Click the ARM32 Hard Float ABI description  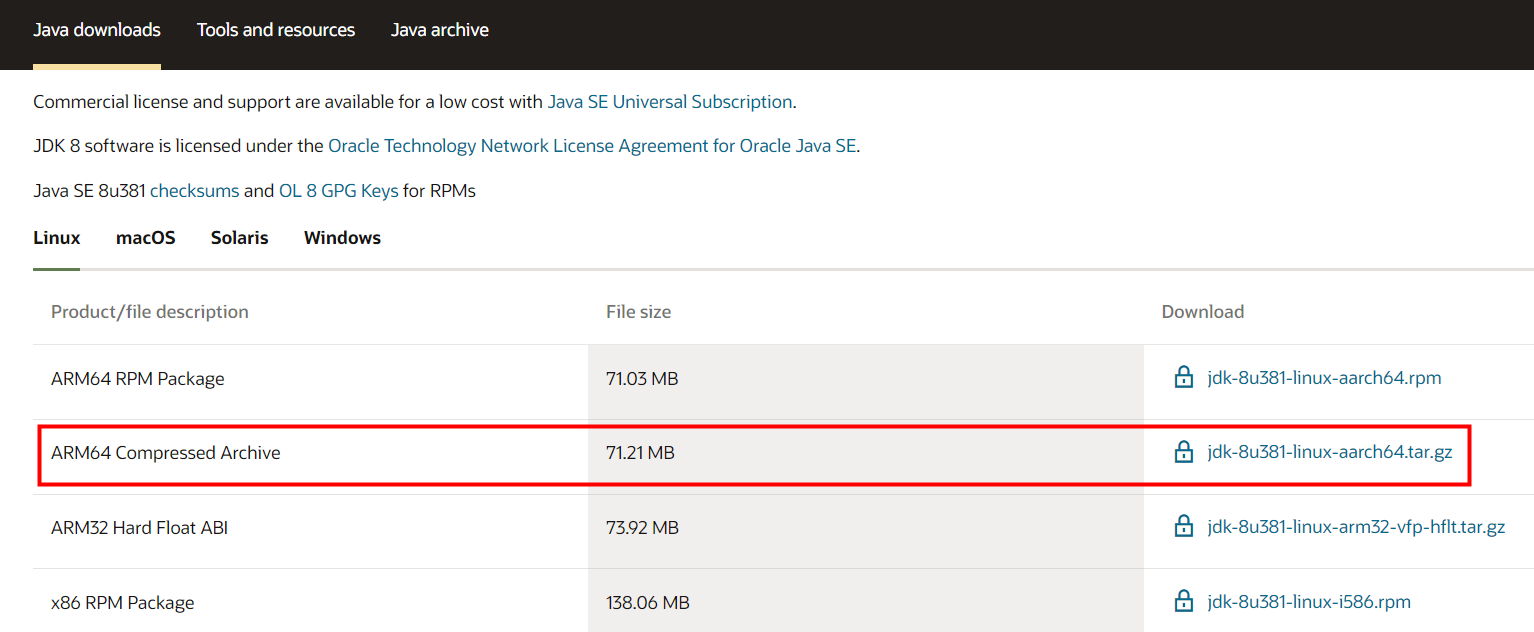click(140, 527)
